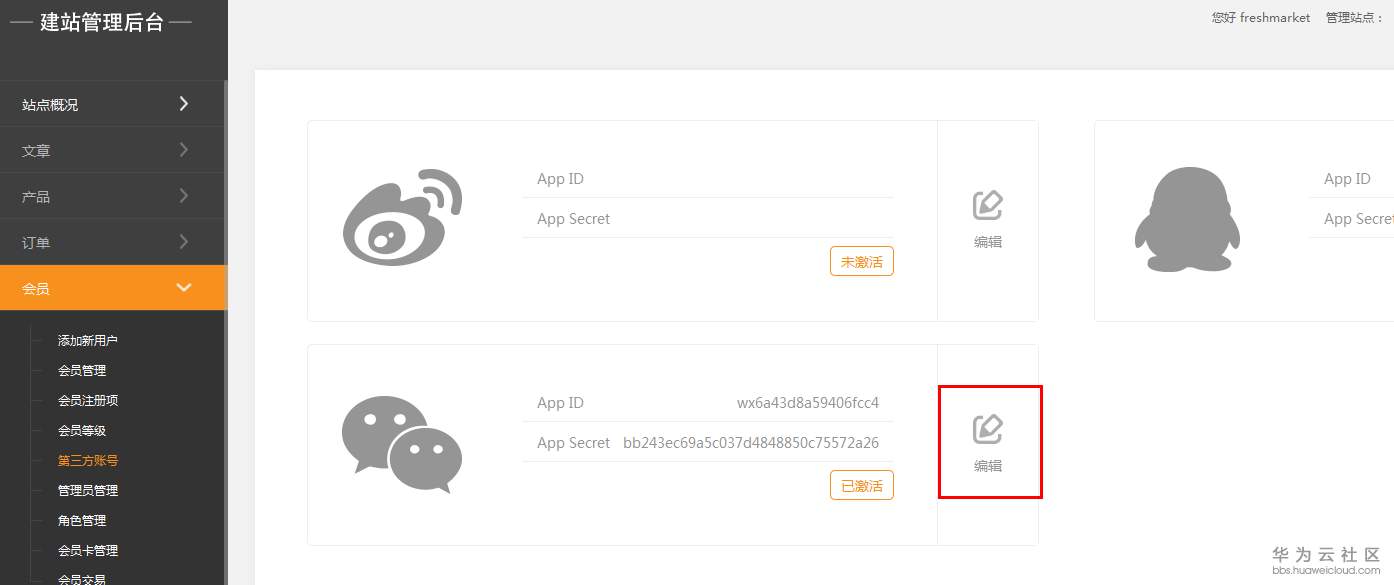Viewport: 1394px width, 585px height.
Task: Expand the 订单 chevron arrow
Action: click(184, 242)
